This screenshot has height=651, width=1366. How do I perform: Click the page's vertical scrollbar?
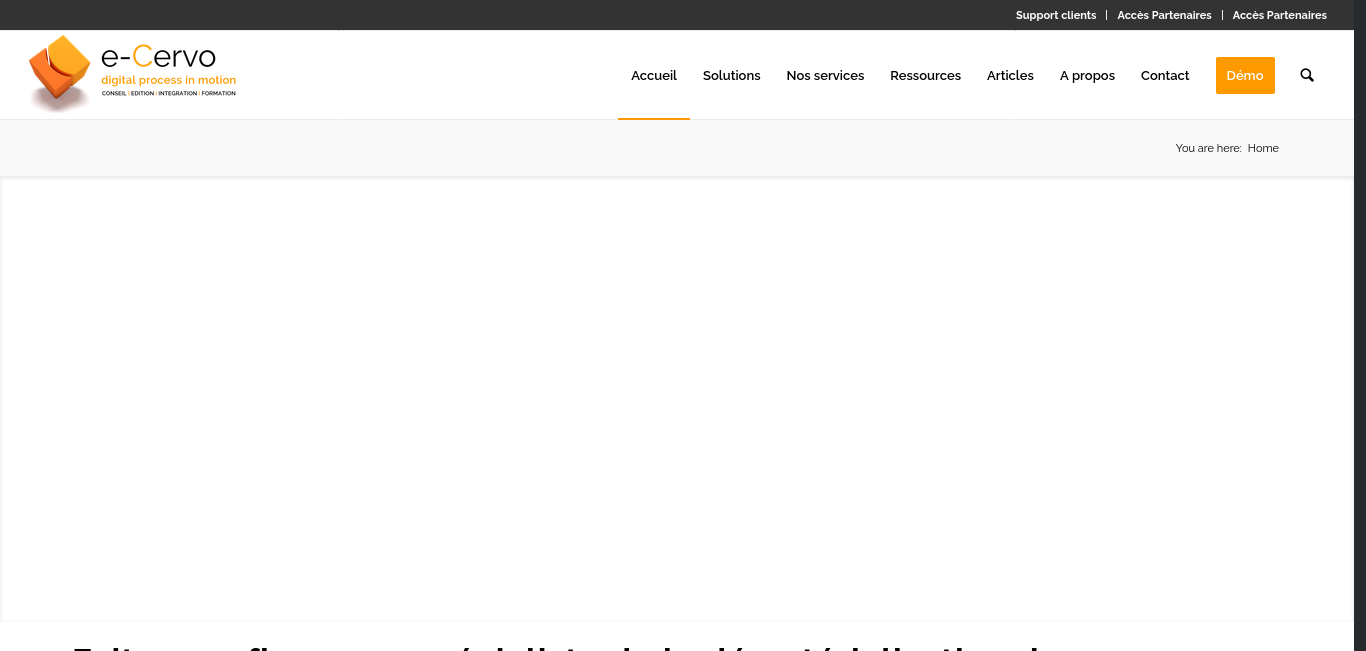coord(1360,325)
